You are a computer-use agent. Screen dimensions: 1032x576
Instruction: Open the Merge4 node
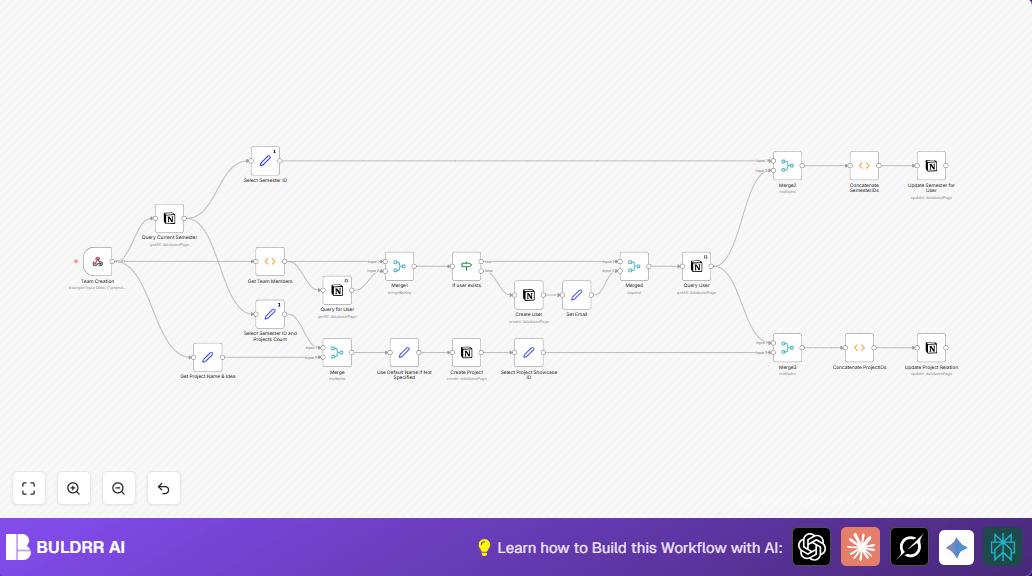(634, 266)
